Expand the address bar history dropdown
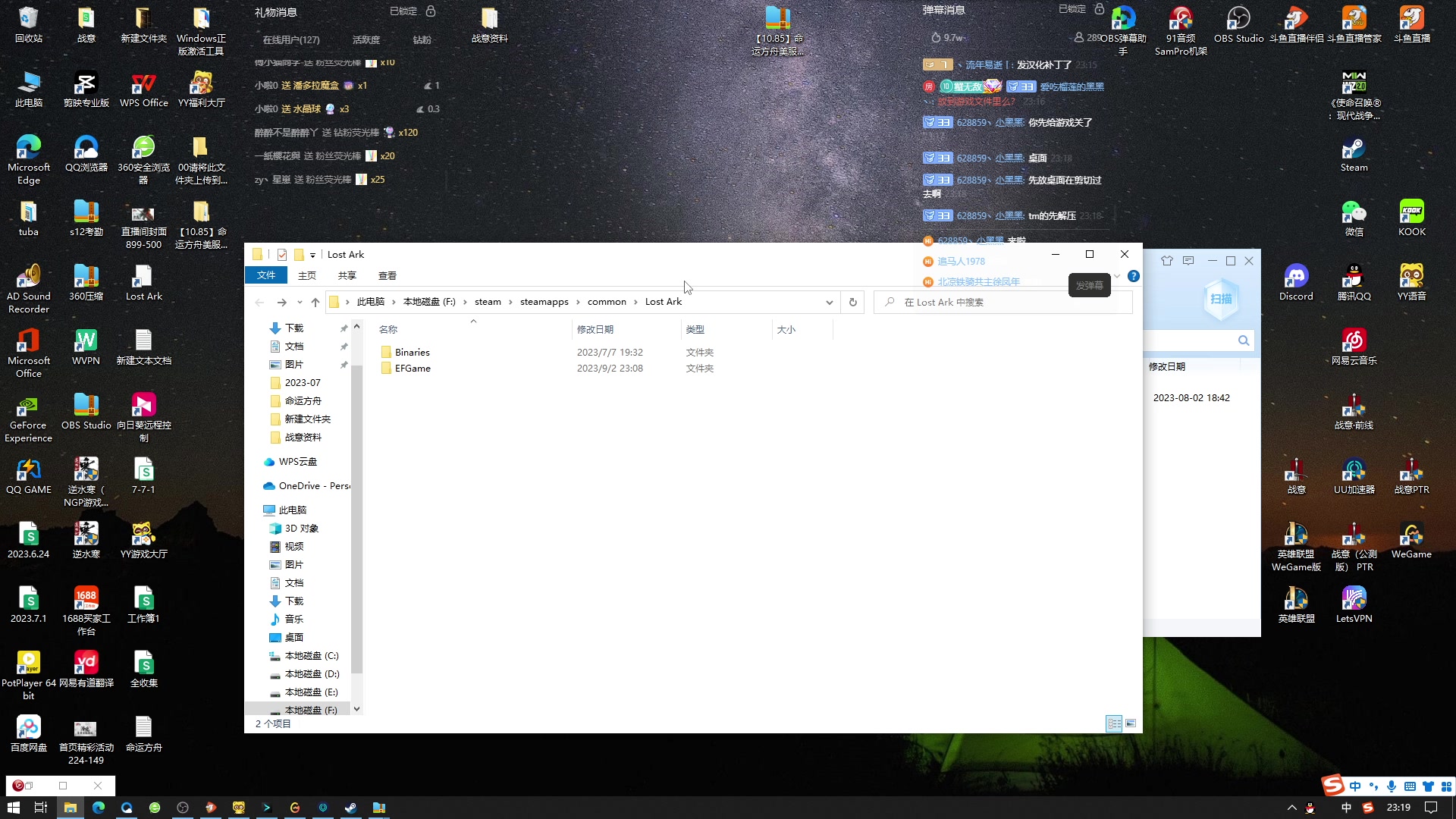Viewport: 1456px width, 819px height. click(829, 302)
